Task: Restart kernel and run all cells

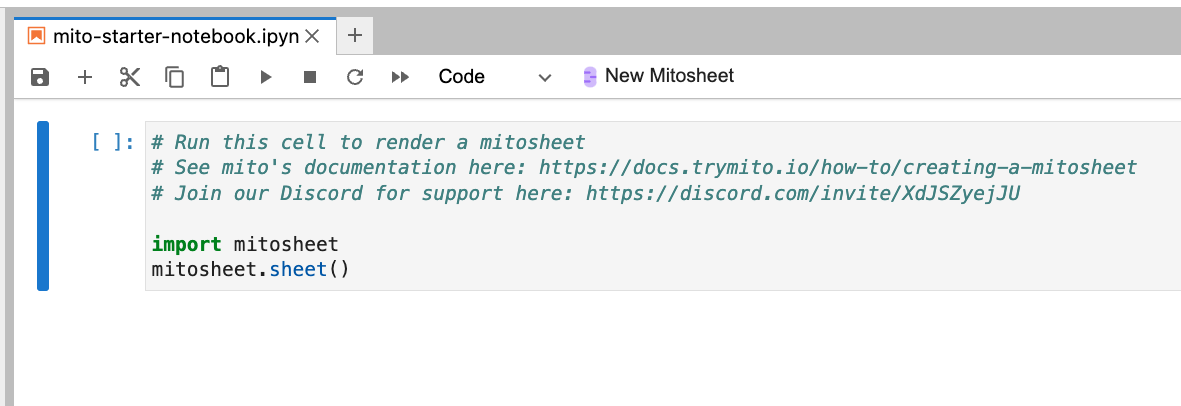Action: click(x=400, y=77)
